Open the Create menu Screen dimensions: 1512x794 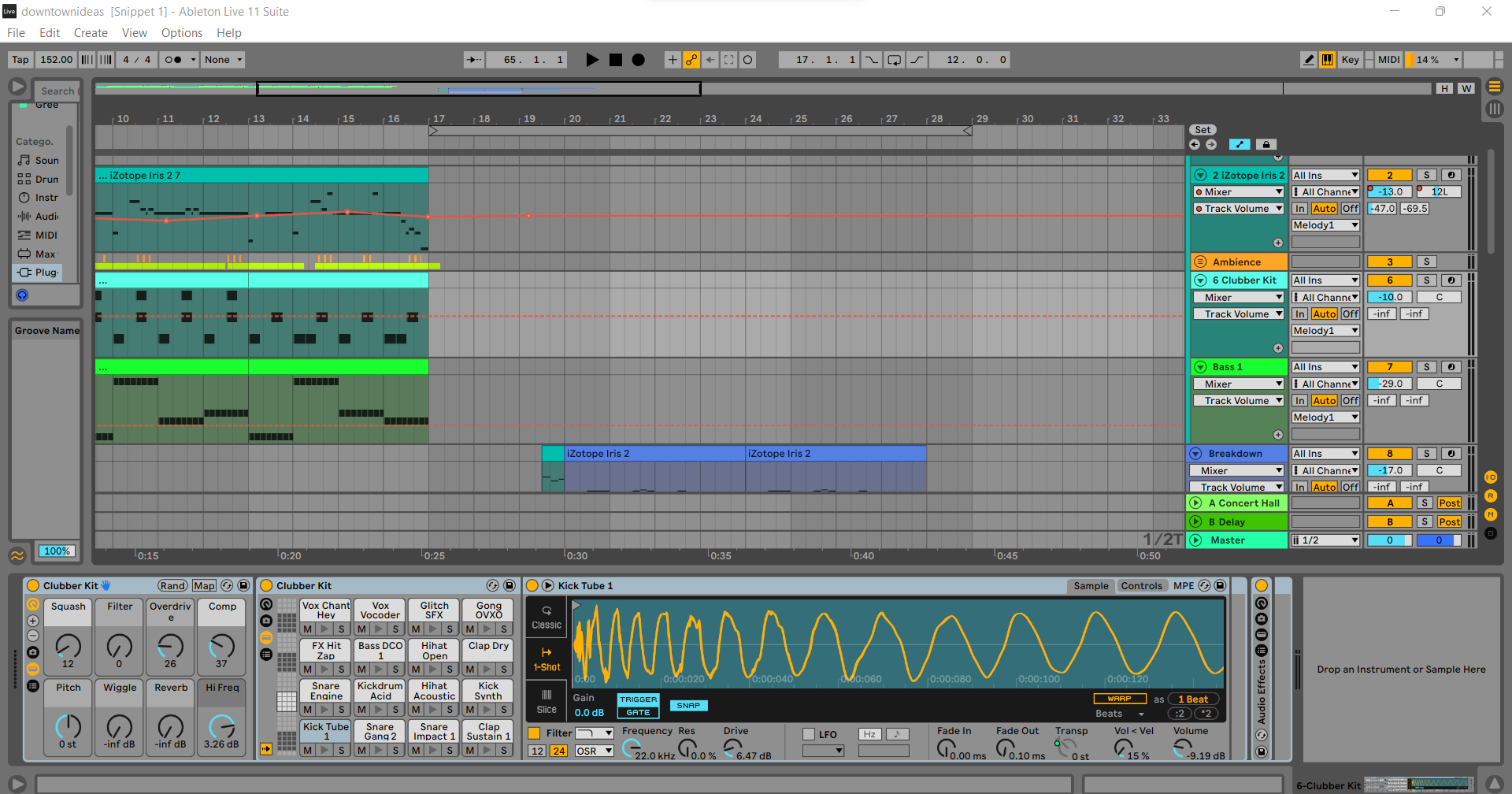pyautogui.click(x=91, y=33)
